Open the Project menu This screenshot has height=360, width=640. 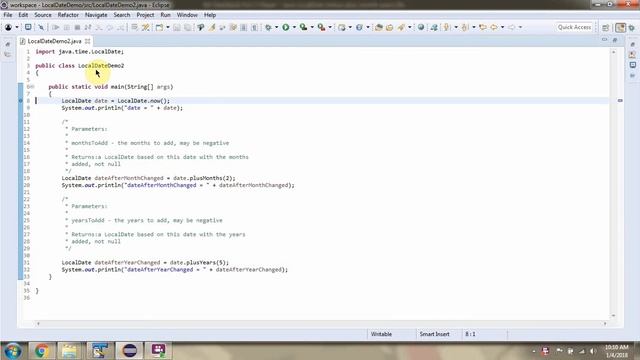click(x=145, y=15)
